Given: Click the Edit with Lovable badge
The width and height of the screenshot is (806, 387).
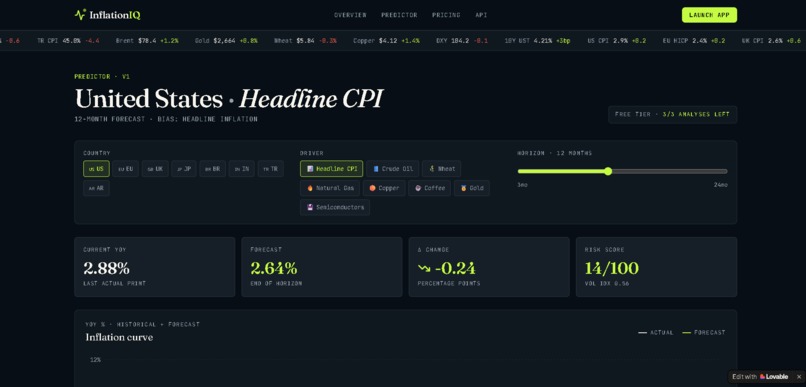Looking at the screenshot, I should point(760,377).
